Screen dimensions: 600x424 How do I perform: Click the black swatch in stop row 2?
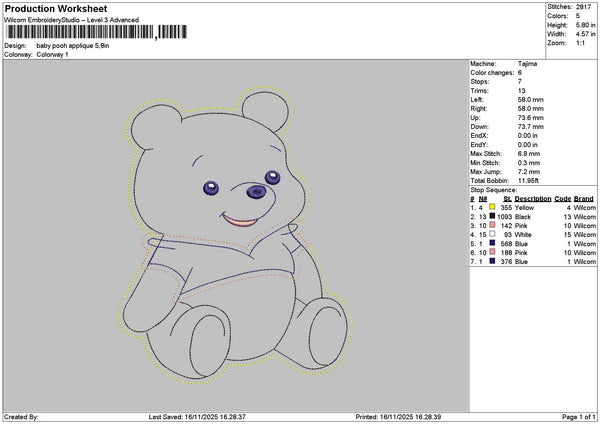[x=492, y=216]
